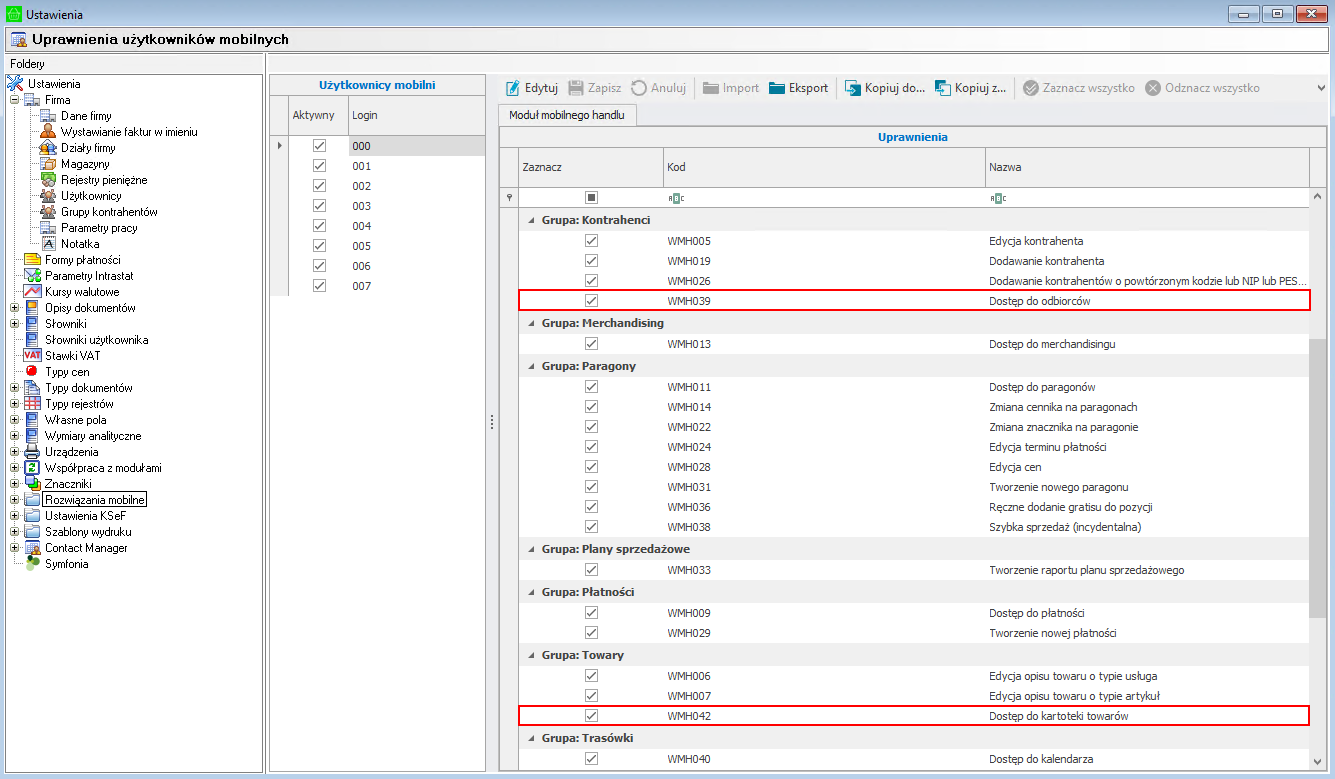Expand Opisy dokumentów tree node
1335x779 pixels.
(15, 308)
